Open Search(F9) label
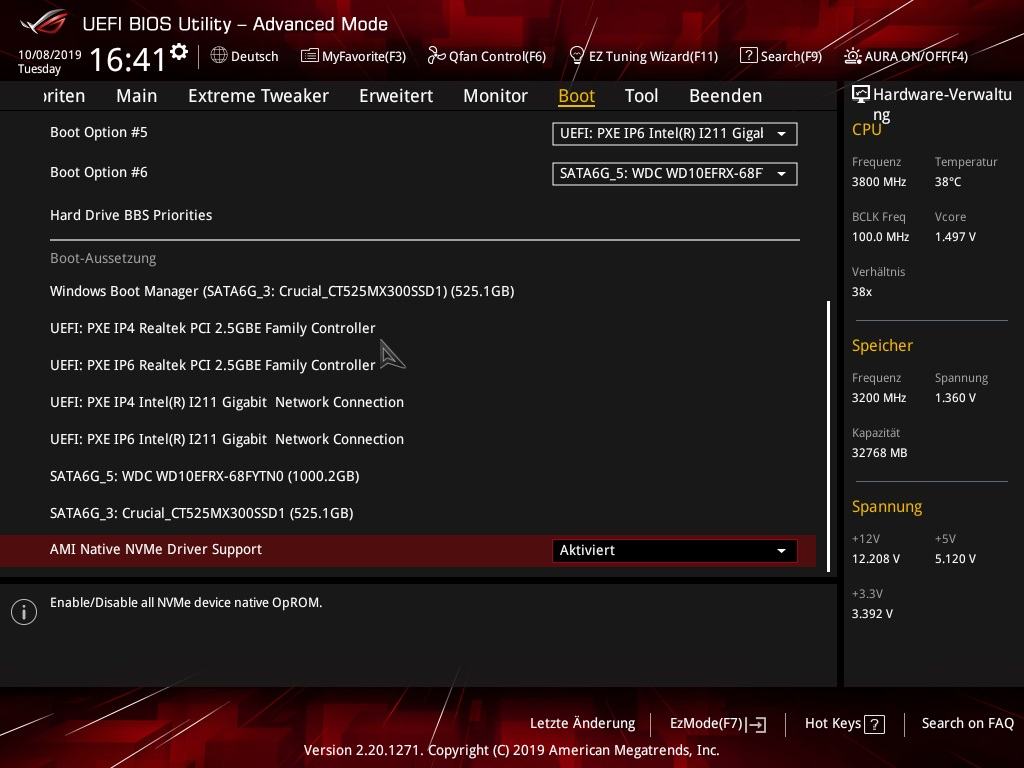Viewport: 1024px width, 768px height. (791, 56)
